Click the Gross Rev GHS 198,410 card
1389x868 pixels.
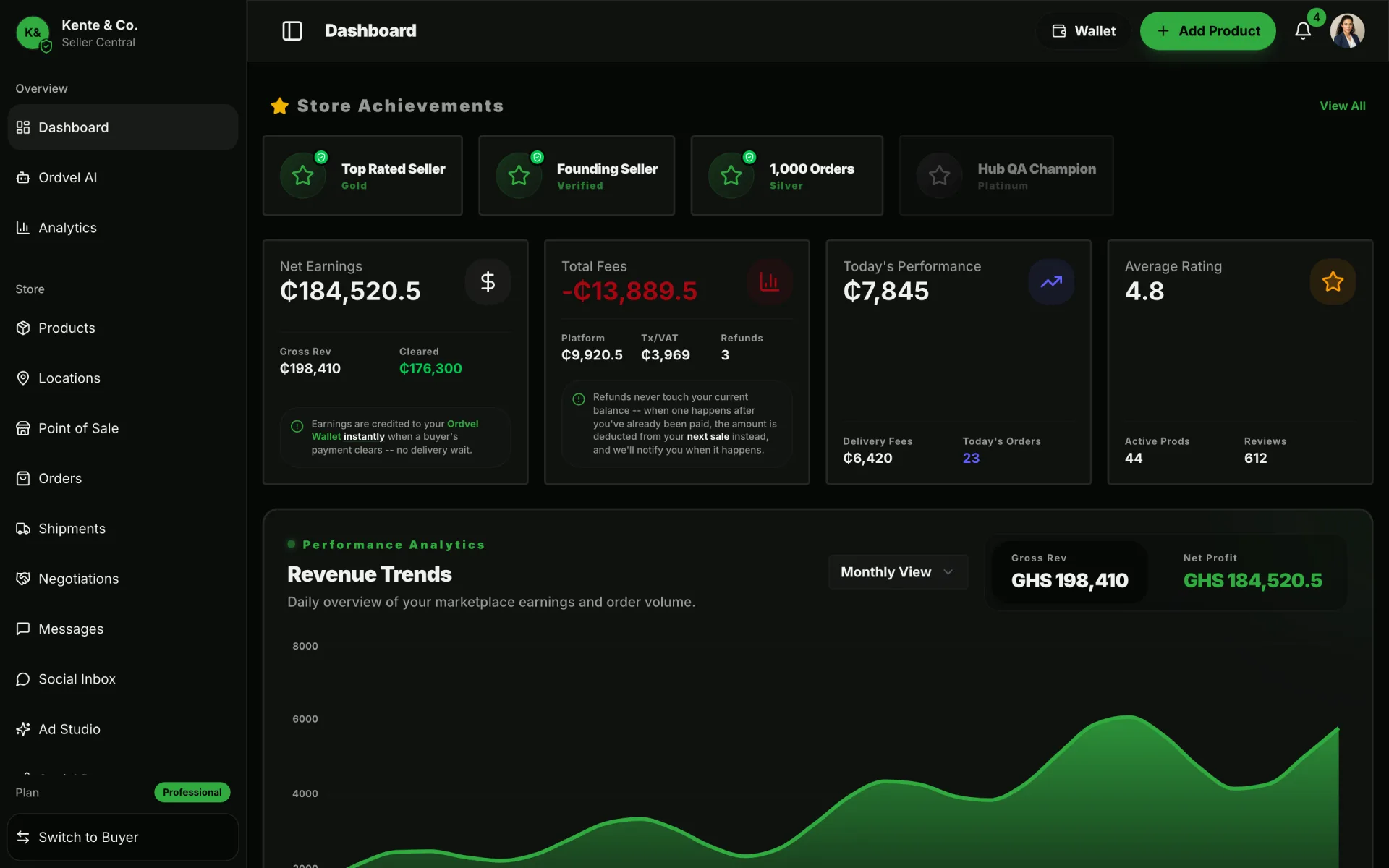tap(1069, 571)
